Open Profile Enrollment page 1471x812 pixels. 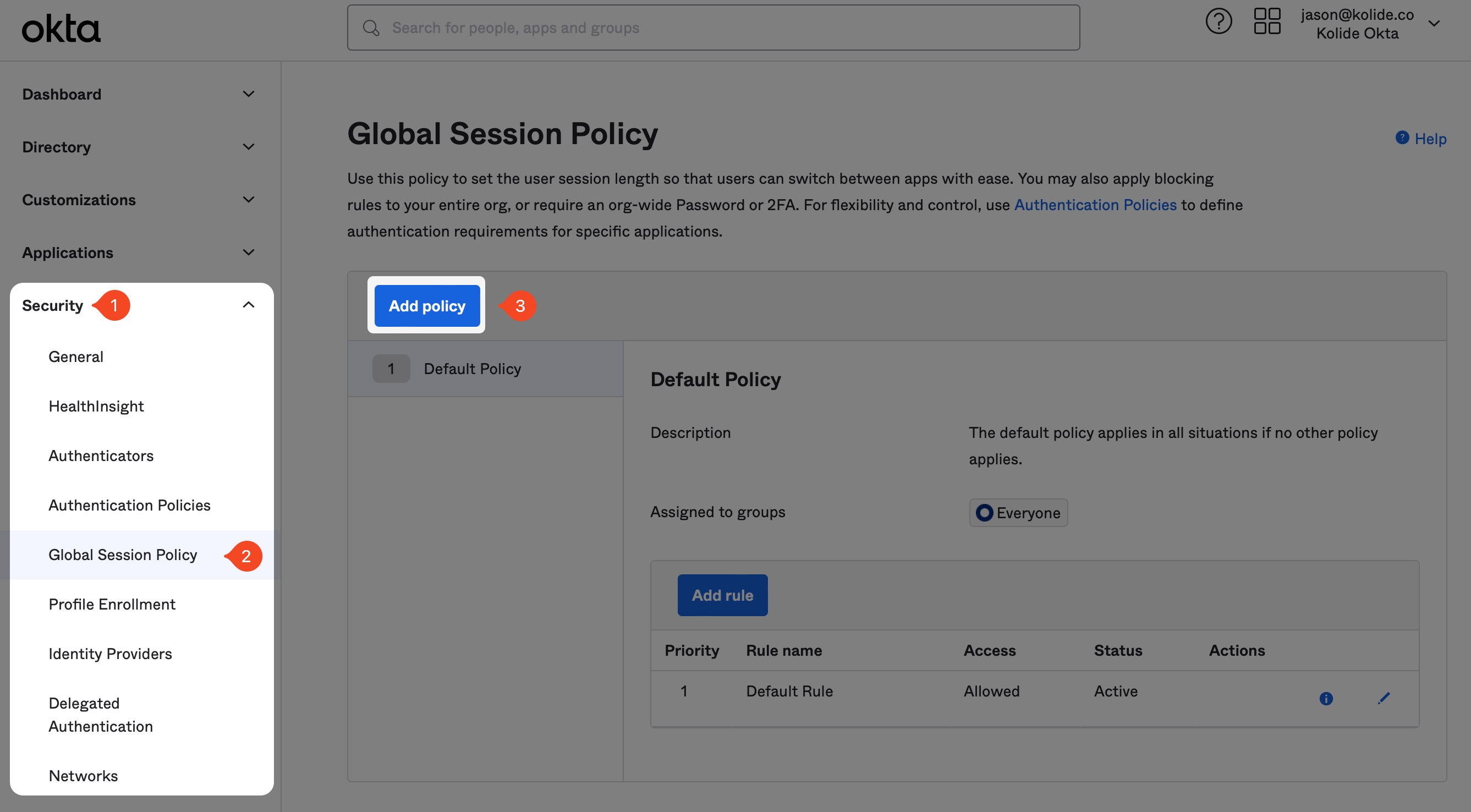pos(112,604)
